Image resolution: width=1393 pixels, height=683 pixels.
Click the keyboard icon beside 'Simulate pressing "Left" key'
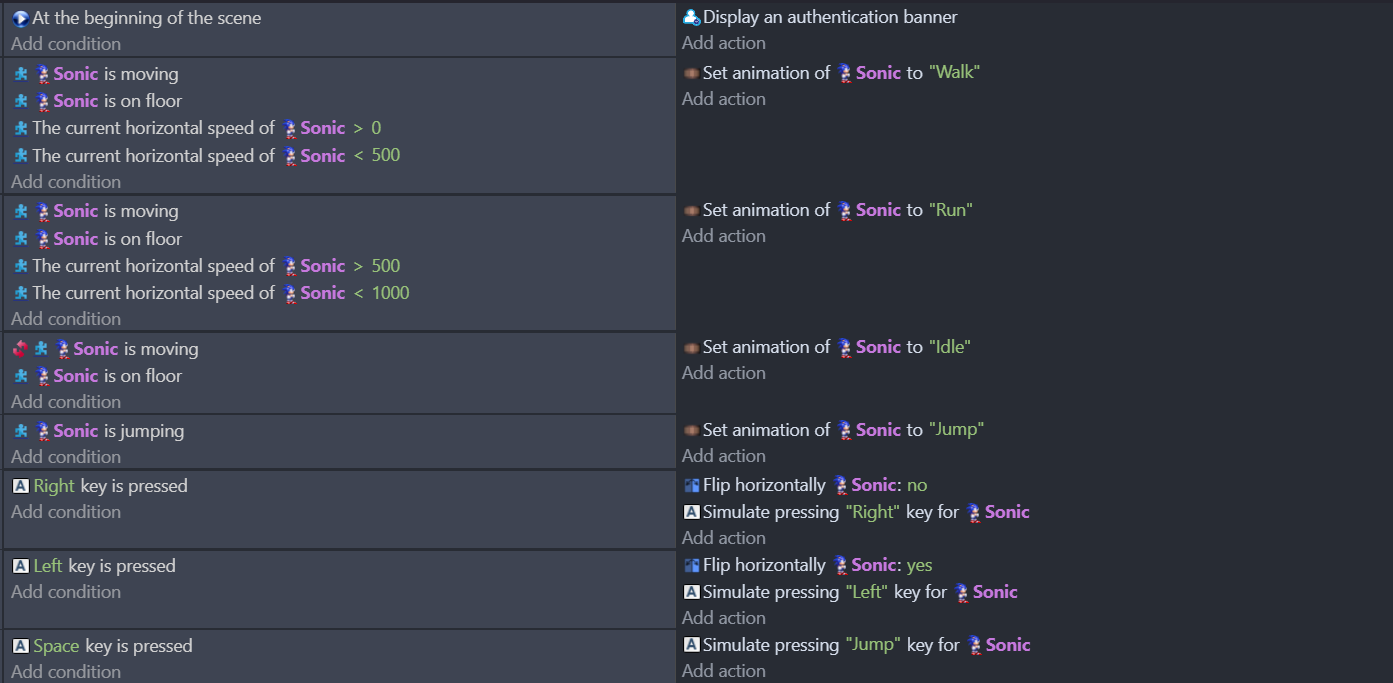[x=691, y=592]
